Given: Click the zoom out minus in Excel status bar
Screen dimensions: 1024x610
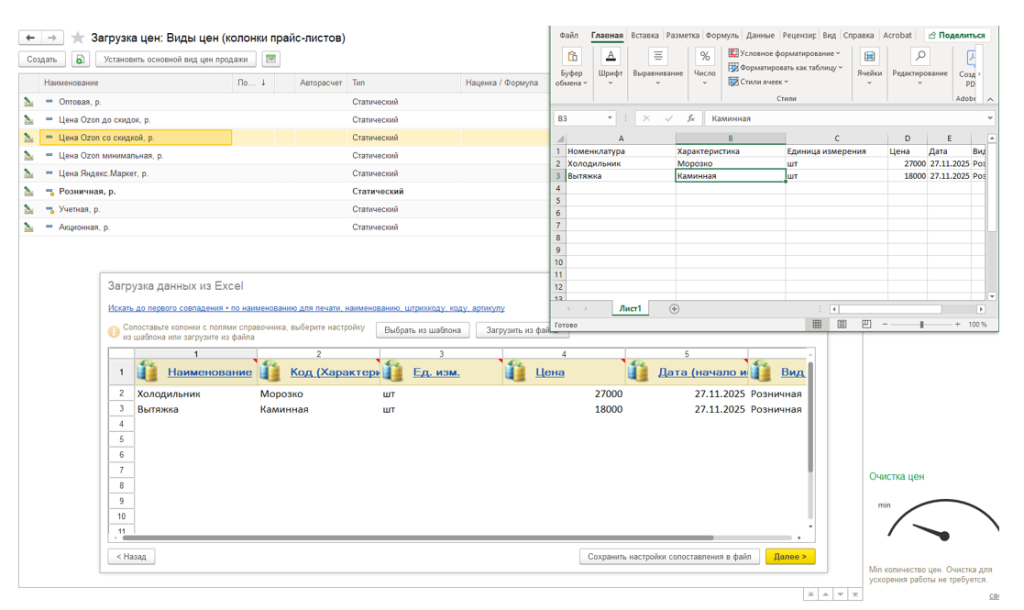Looking at the screenshot, I should click(885, 325).
